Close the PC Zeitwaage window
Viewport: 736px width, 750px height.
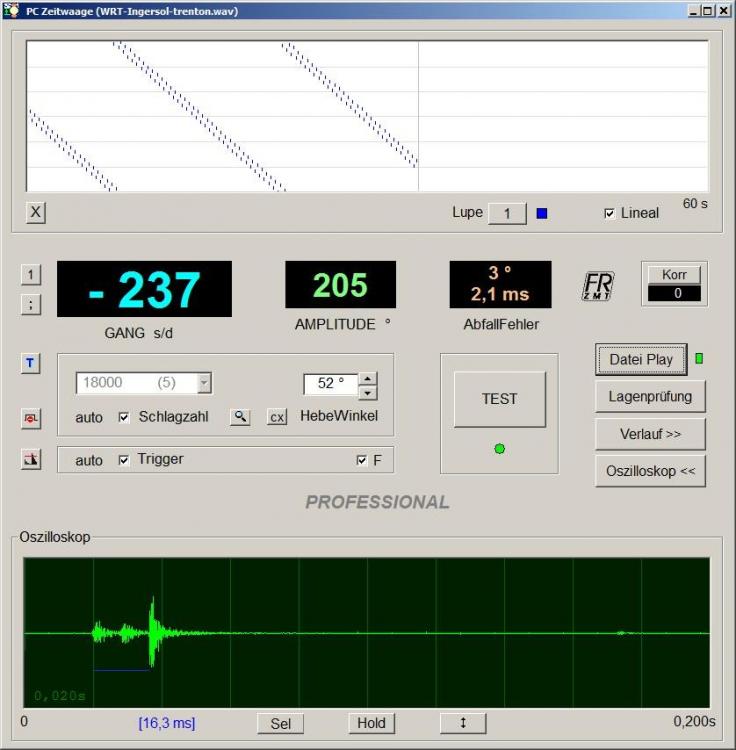pos(724,11)
